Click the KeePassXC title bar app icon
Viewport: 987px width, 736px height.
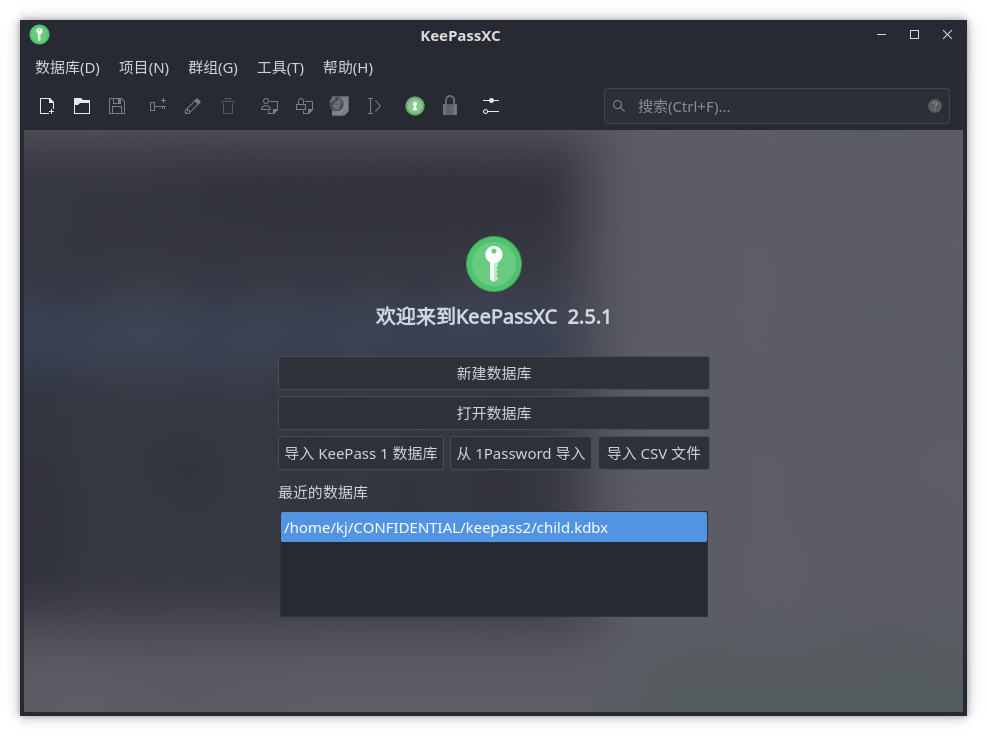[x=40, y=35]
